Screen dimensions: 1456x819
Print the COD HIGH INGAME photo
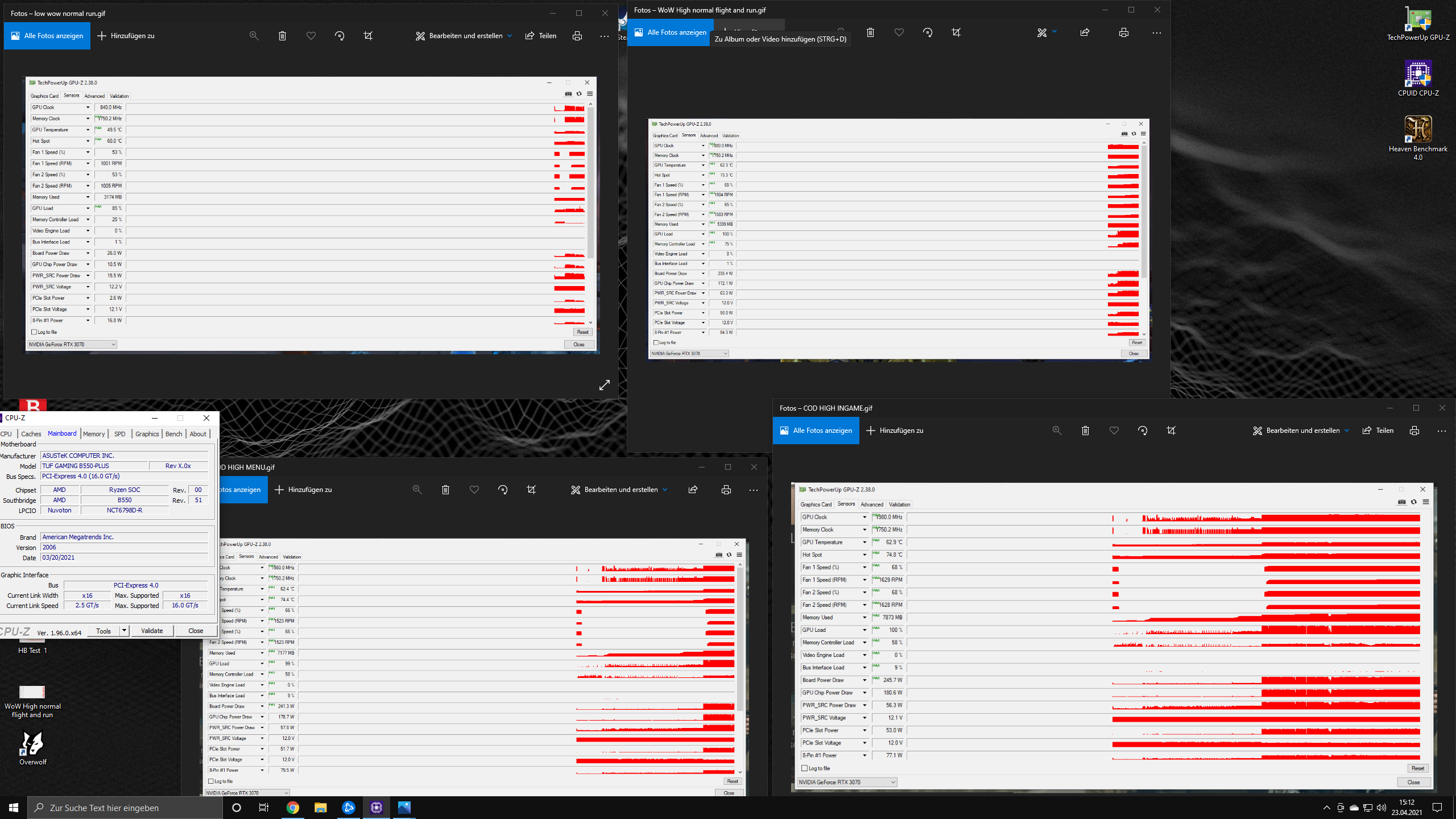tap(1414, 431)
